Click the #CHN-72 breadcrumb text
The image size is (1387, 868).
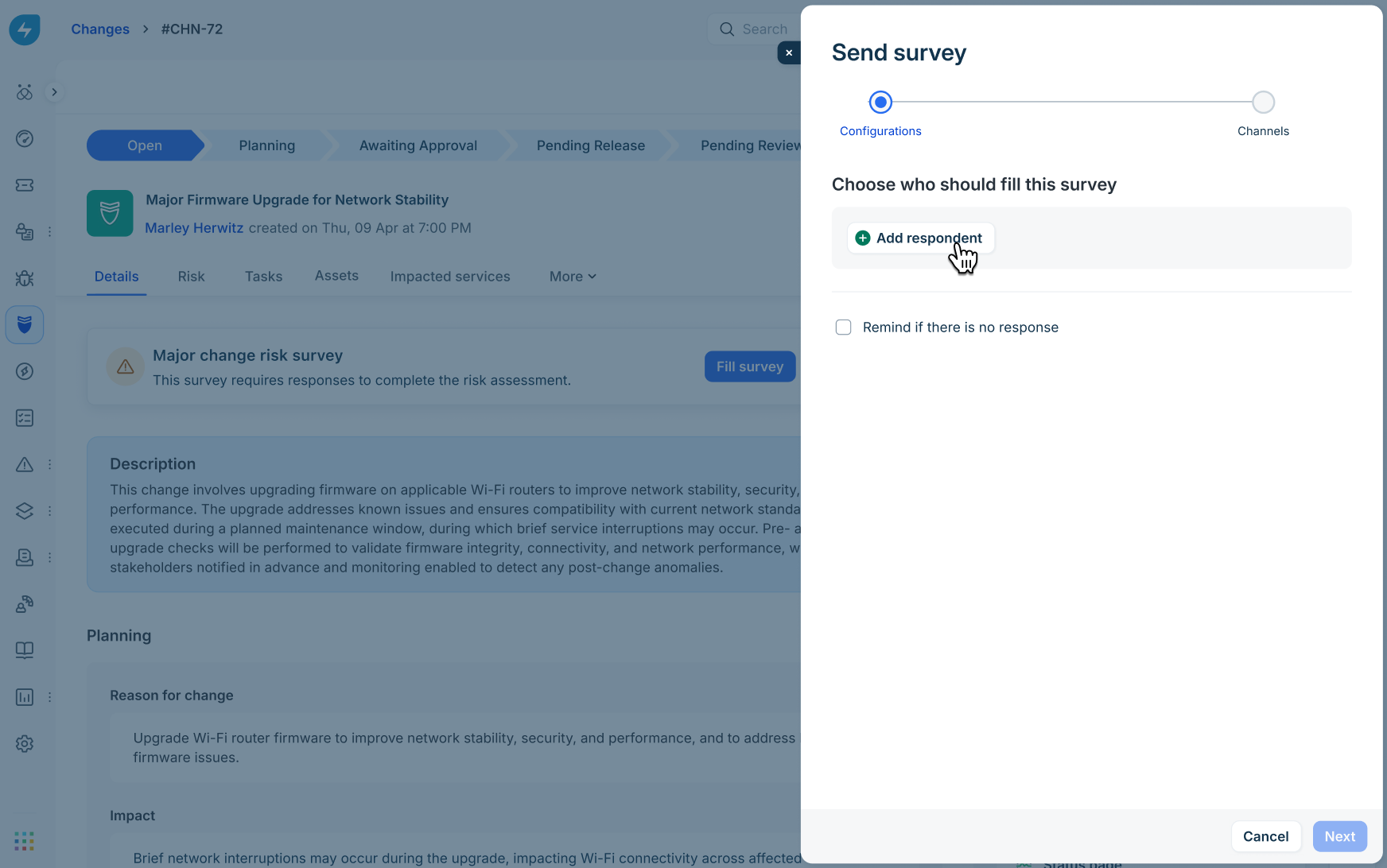coord(192,29)
